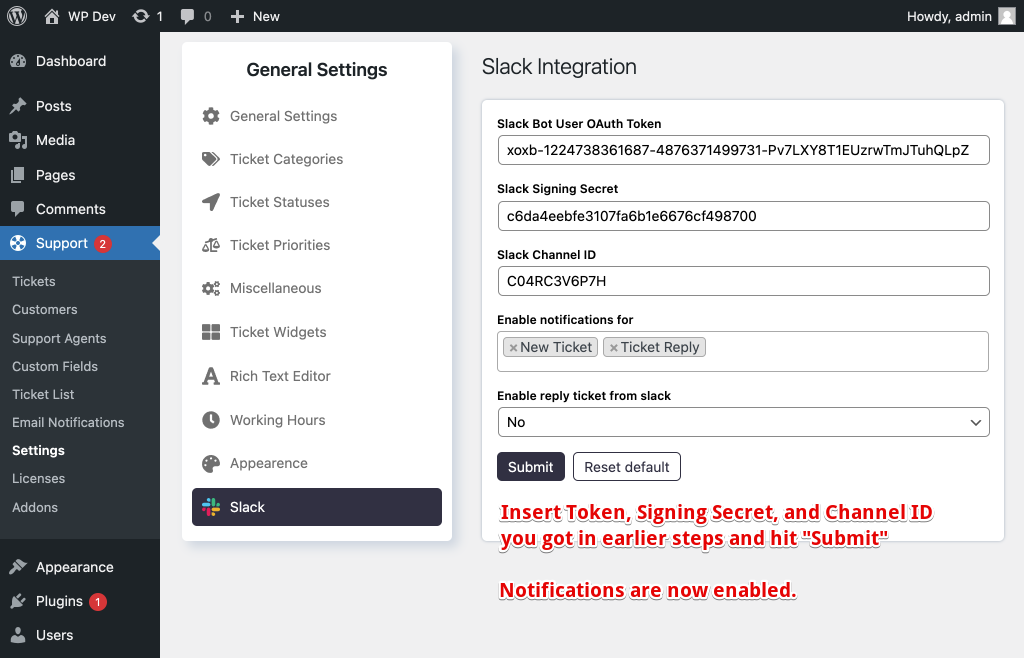Click the Ticket Categories tags icon
The height and width of the screenshot is (658, 1024).
211,159
